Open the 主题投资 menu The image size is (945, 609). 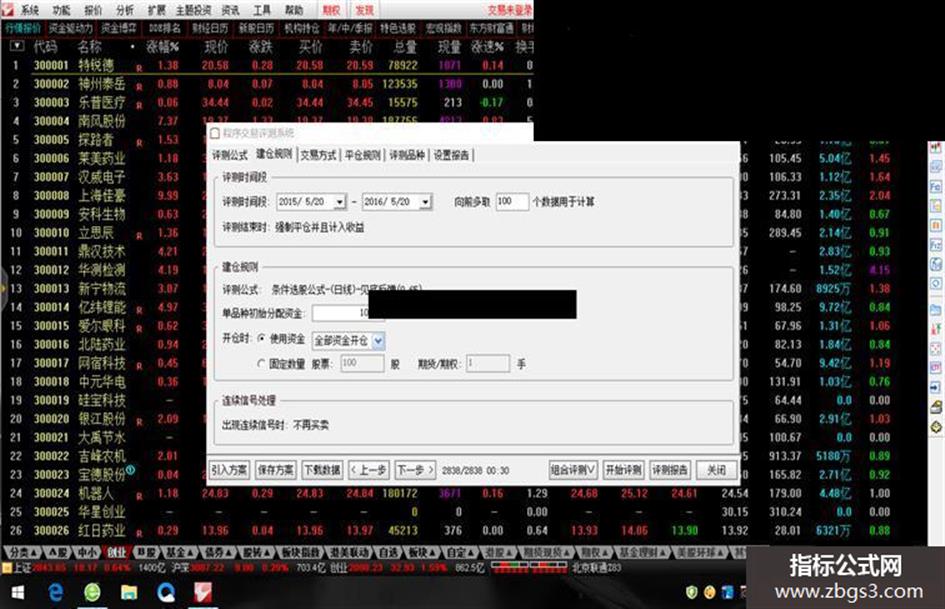(193, 10)
